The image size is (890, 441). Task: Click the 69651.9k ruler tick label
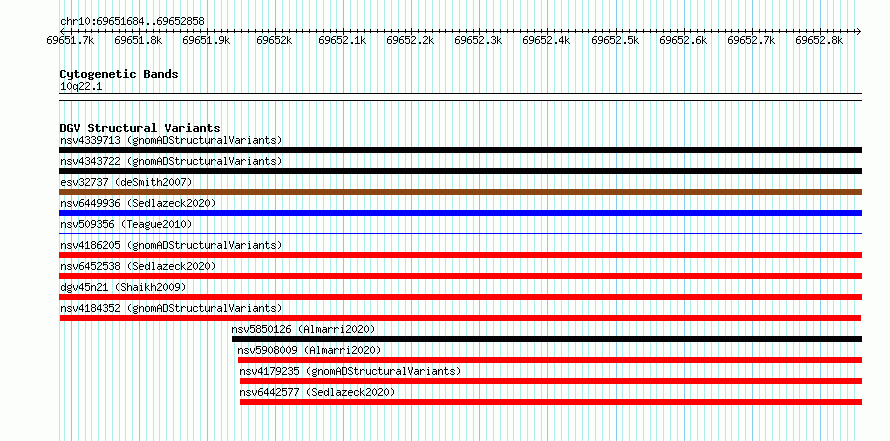206,41
